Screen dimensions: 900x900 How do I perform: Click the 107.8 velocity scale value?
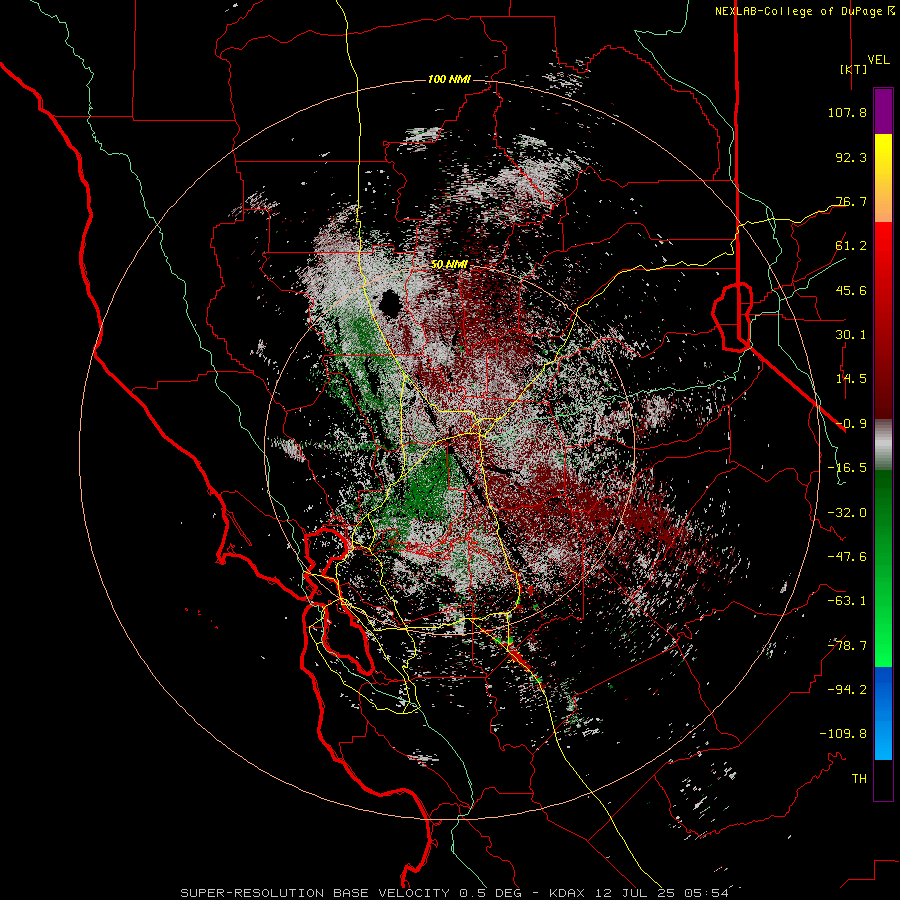(847, 112)
